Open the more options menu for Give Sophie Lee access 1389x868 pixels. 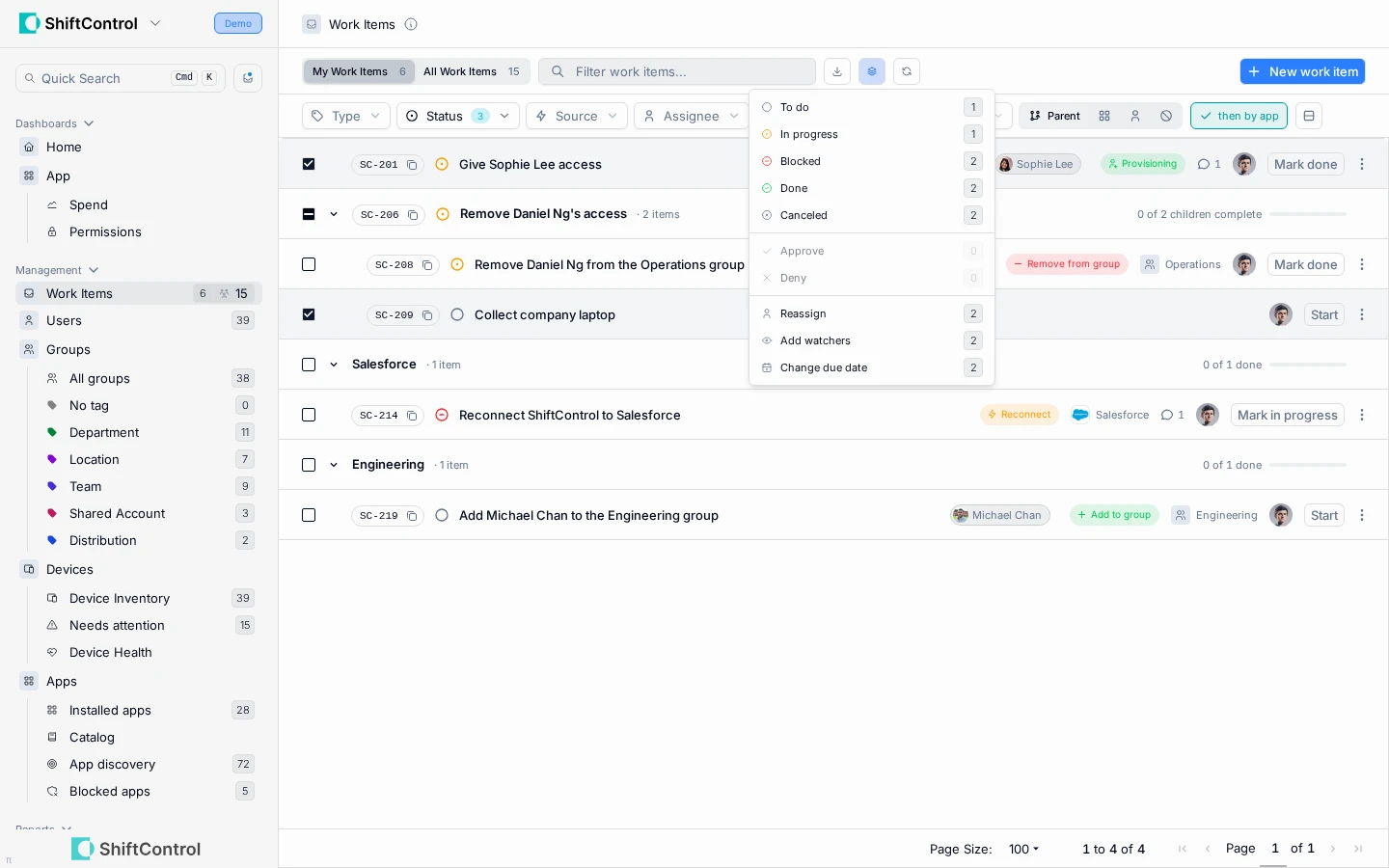pyautogui.click(x=1362, y=164)
